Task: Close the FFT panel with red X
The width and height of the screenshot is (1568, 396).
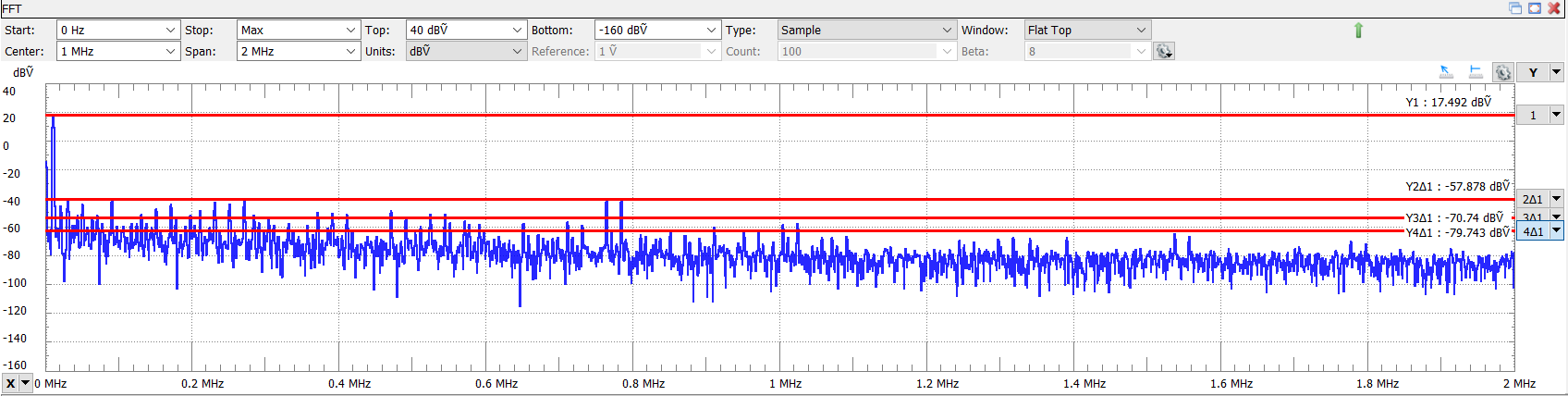Action: click(1554, 8)
